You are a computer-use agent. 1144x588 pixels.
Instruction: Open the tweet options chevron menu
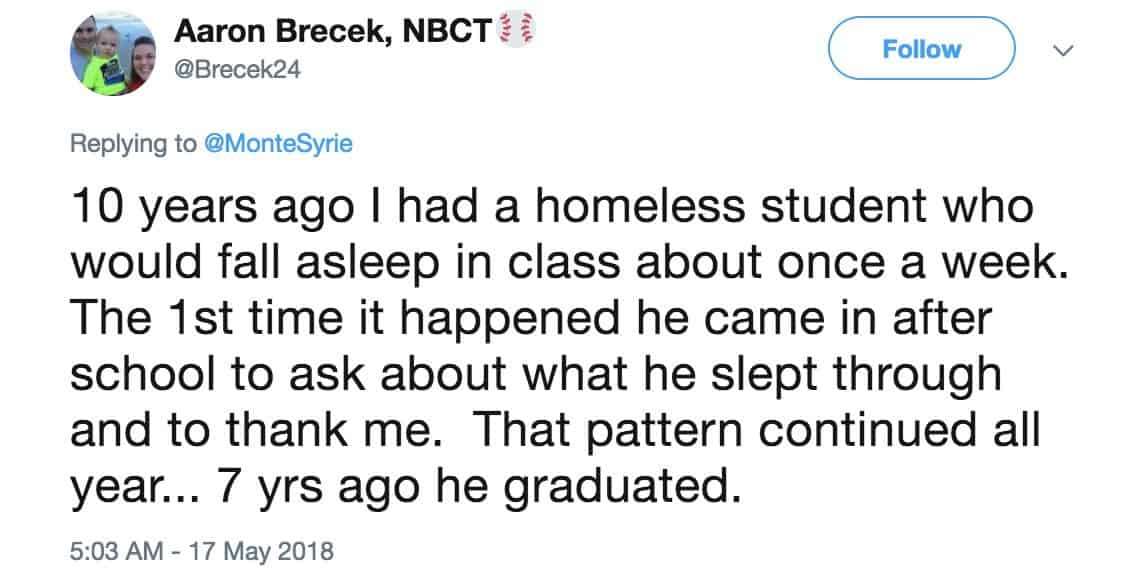point(1065,49)
